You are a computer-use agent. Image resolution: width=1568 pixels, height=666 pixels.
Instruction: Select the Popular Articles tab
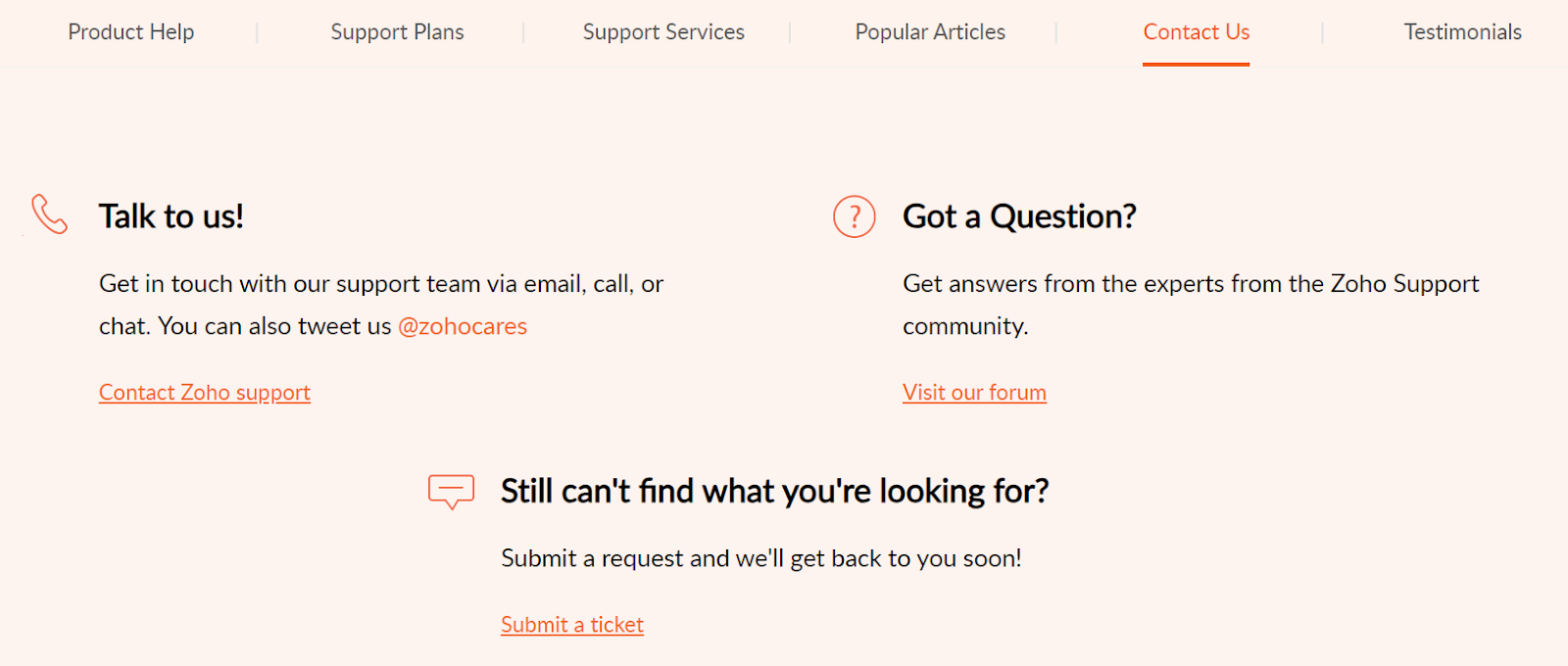coord(930,32)
